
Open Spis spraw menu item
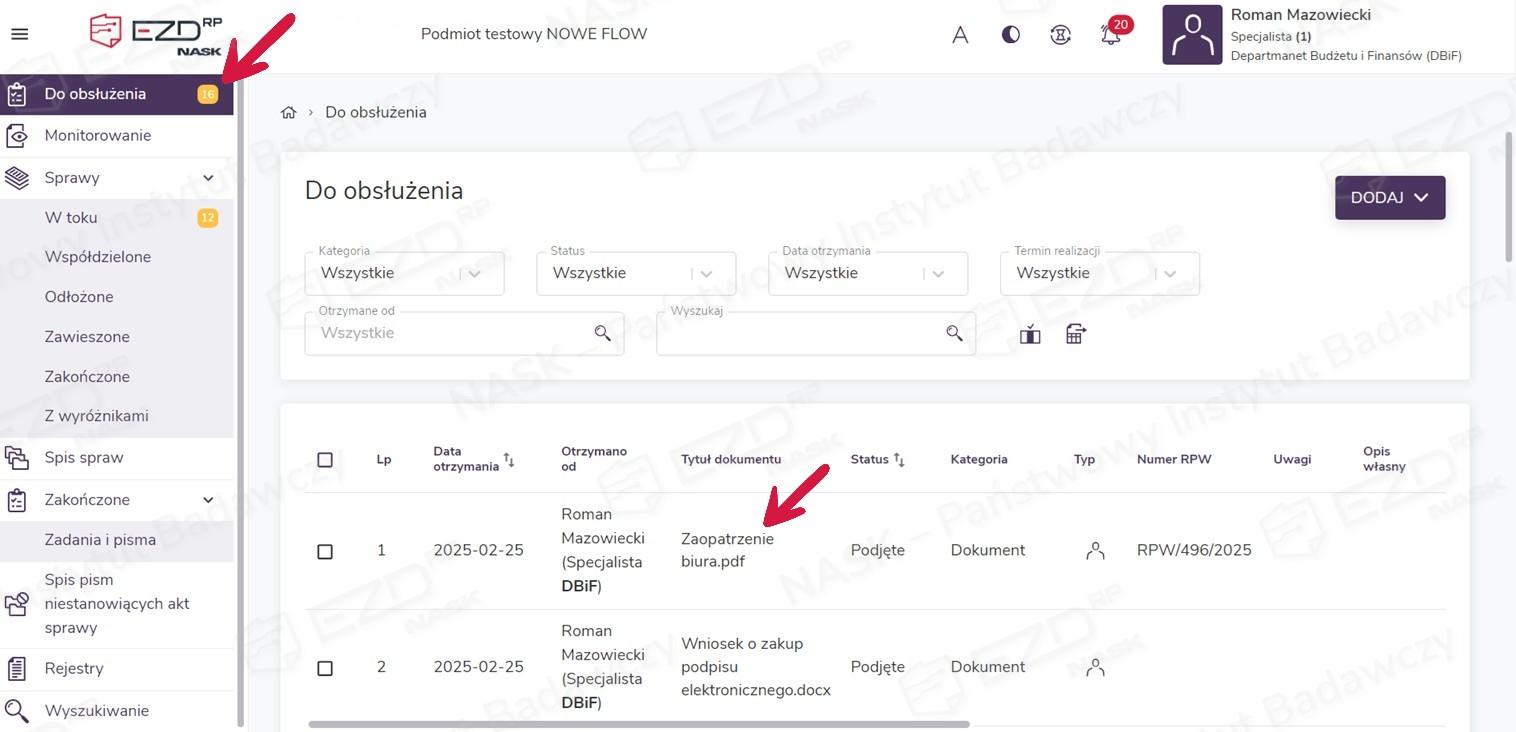tap(84, 457)
